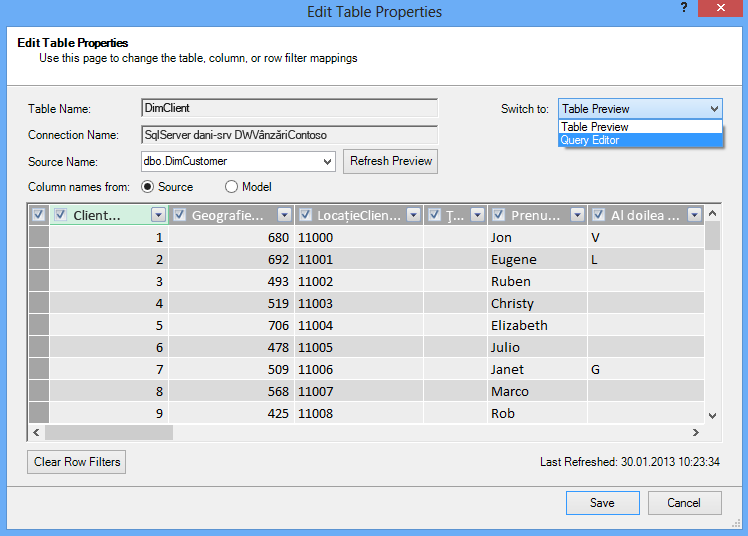Select the row header for Eugene
This screenshot has width=748, height=536.
pyautogui.click(x=39, y=259)
